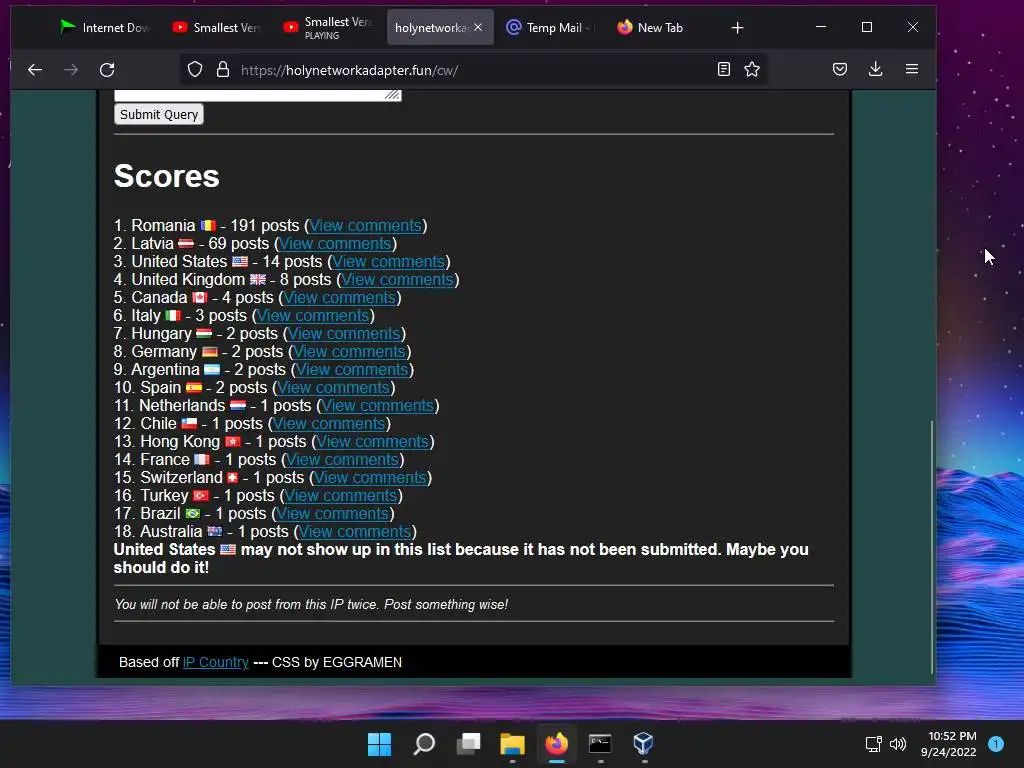View comments for Hungary
Image resolution: width=1024 pixels, height=768 pixels.
344,334
